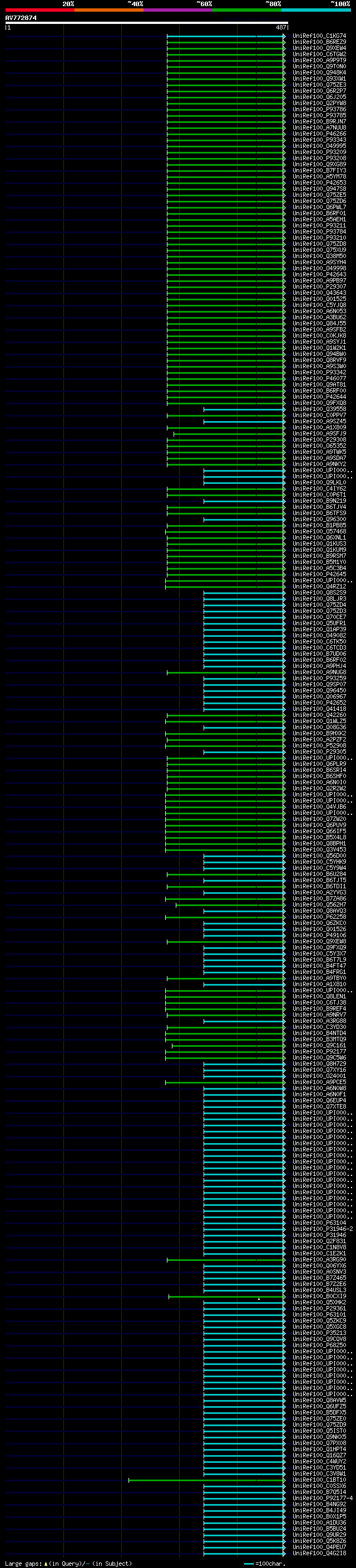Click the purple ~60% identity legend segment

pyautogui.click(x=177, y=10)
